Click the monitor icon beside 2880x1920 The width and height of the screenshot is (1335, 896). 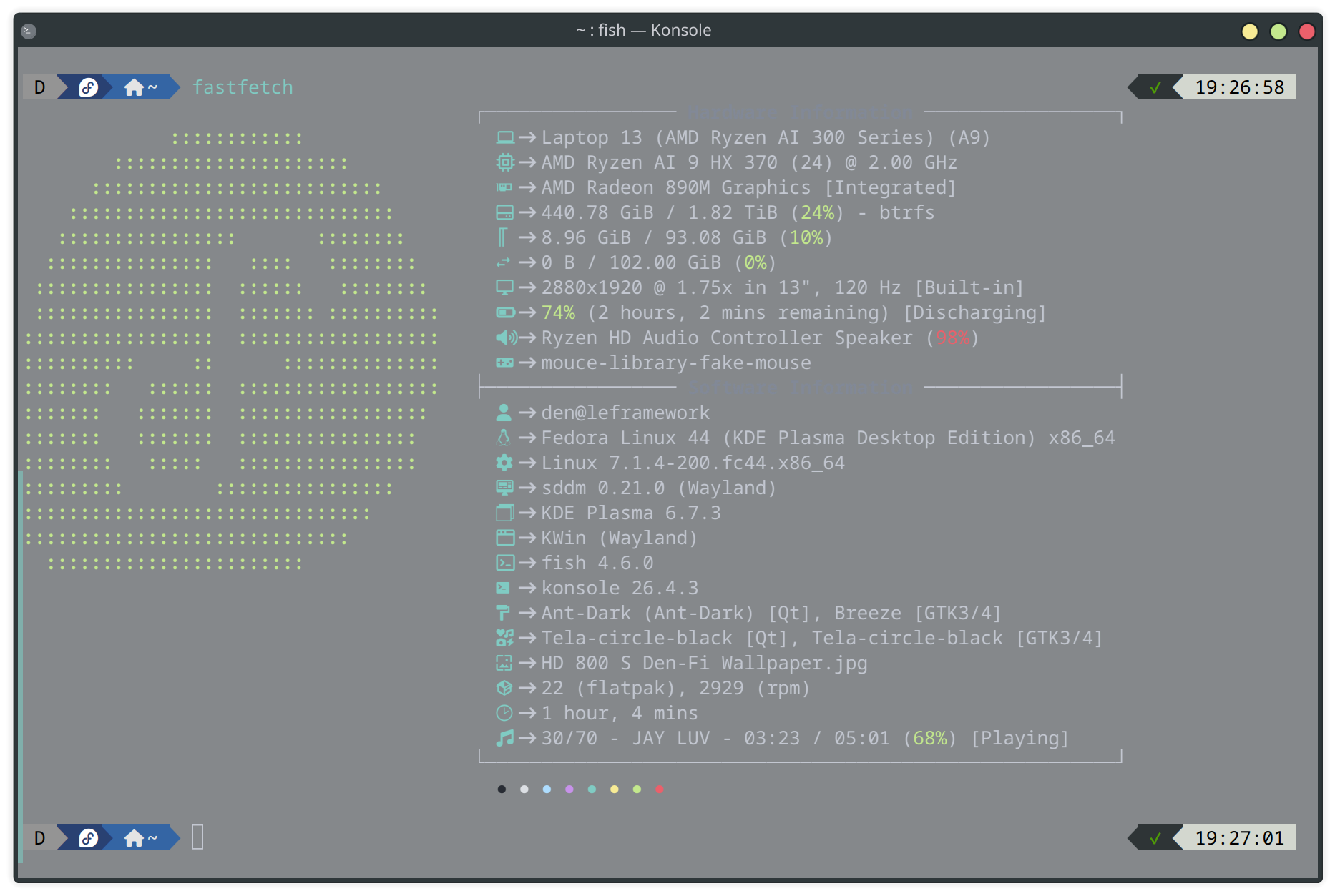pyautogui.click(x=505, y=287)
